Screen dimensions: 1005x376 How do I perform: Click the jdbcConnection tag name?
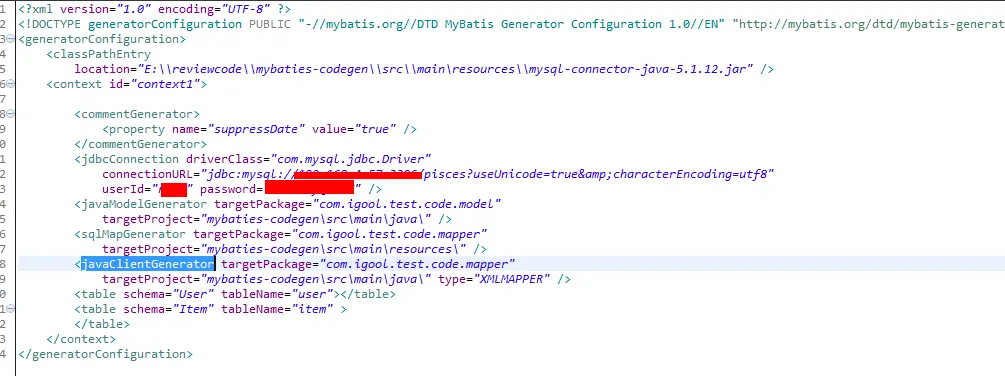click(130, 159)
